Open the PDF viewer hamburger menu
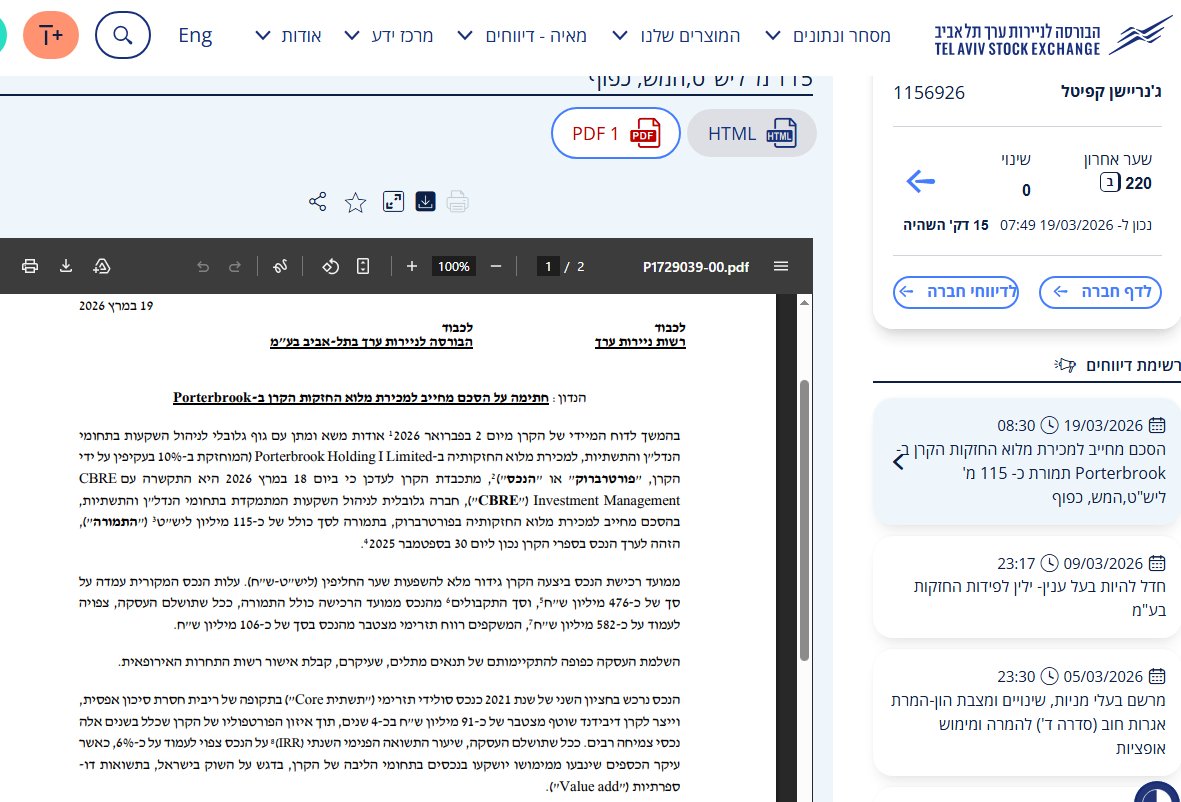 pos(781,266)
